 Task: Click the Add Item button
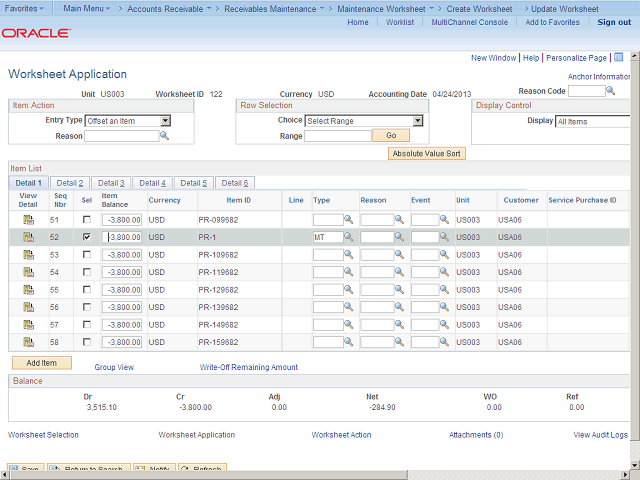pos(41,363)
